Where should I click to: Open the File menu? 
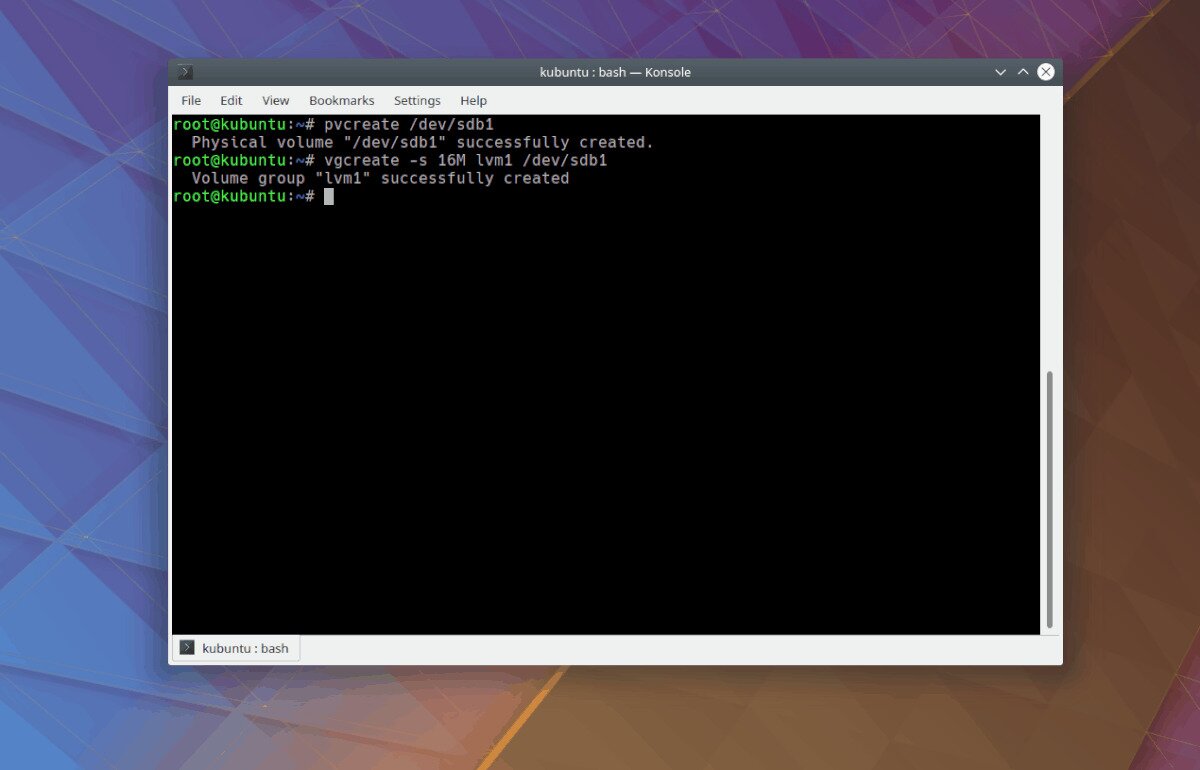click(190, 100)
